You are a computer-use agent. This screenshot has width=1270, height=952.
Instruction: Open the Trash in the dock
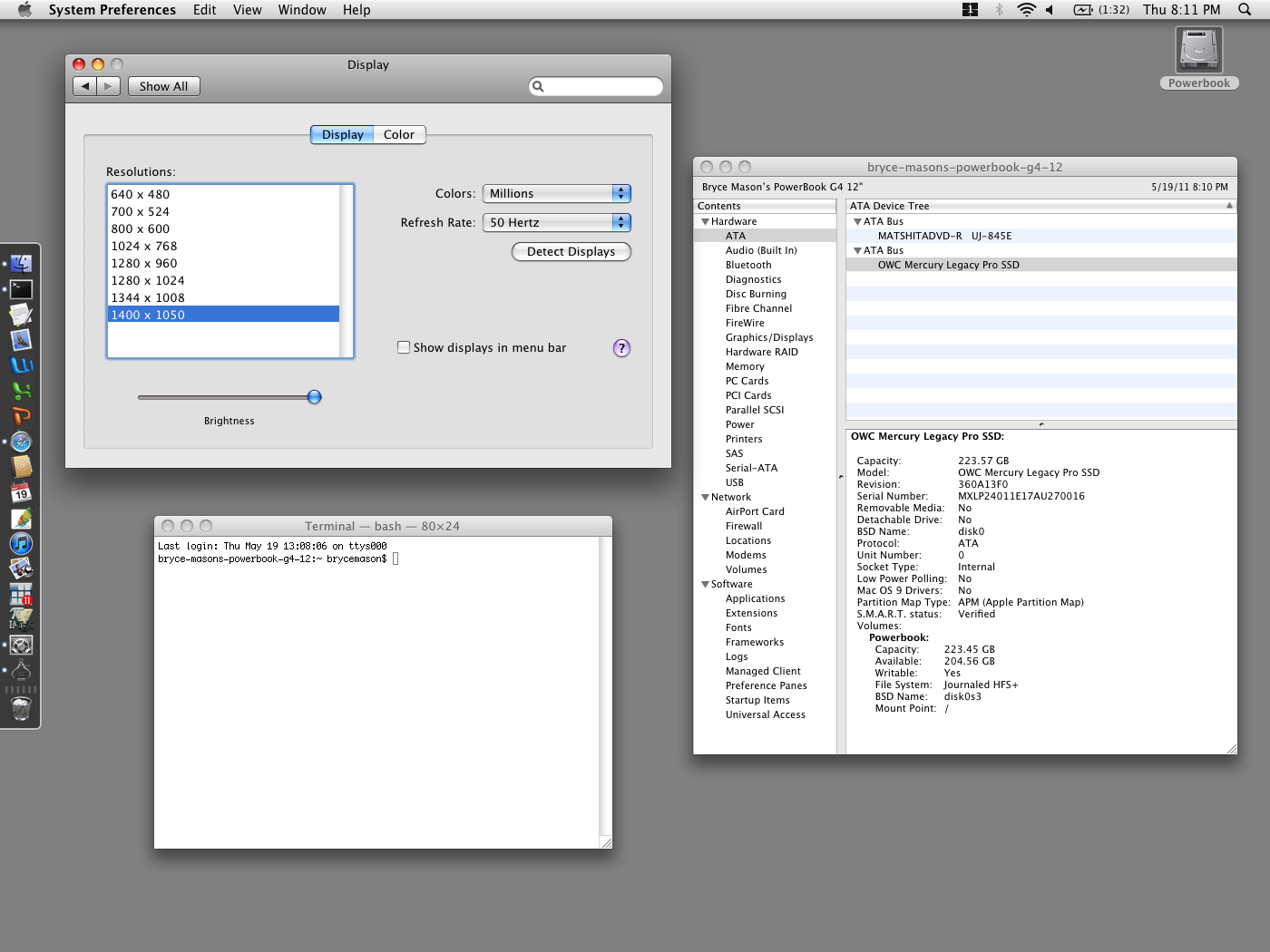pyautogui.click(x=22, y=709)
